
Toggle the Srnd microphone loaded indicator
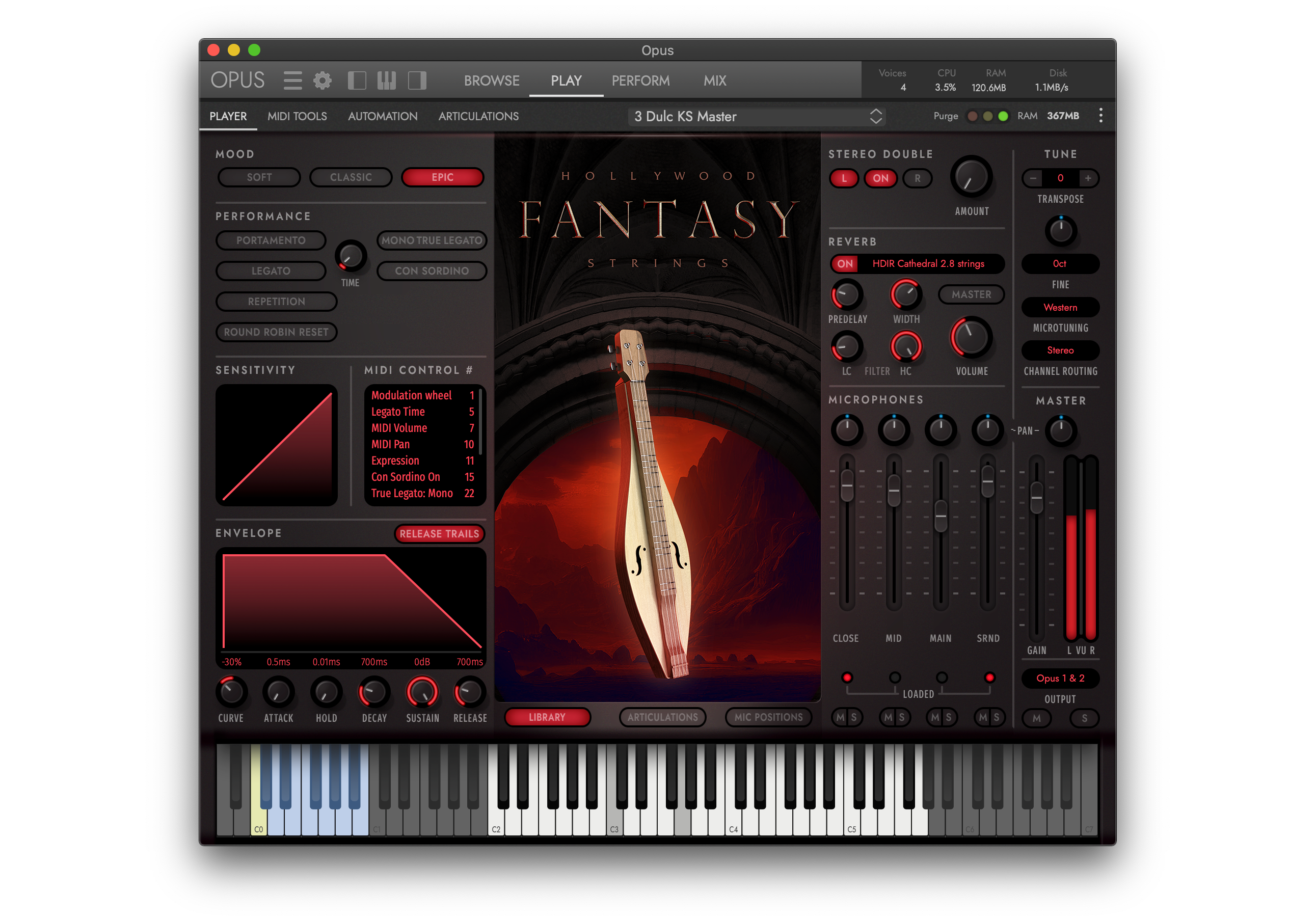click(x=989, y=678)
